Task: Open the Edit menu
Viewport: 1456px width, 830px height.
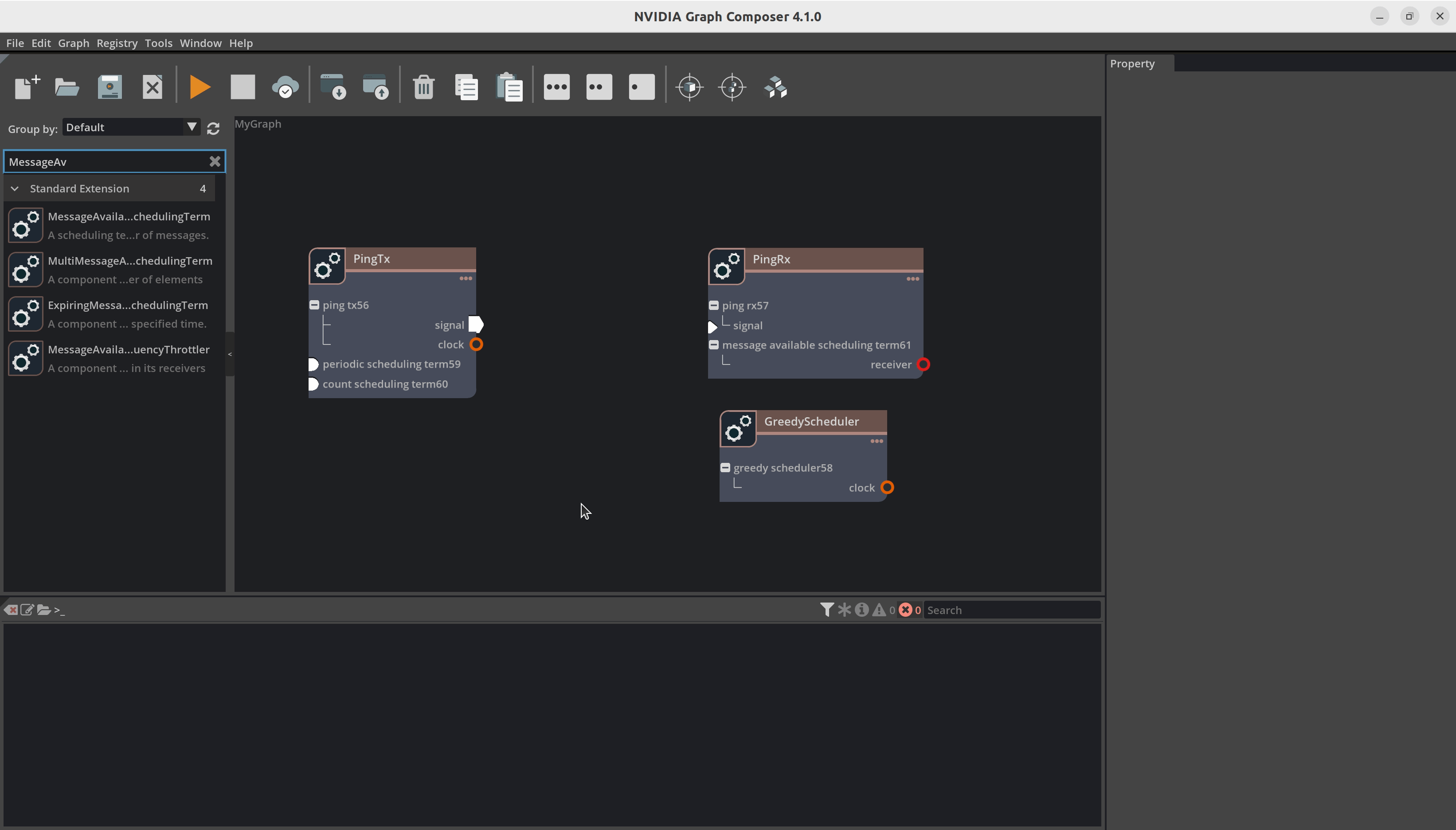Action: 41,43
